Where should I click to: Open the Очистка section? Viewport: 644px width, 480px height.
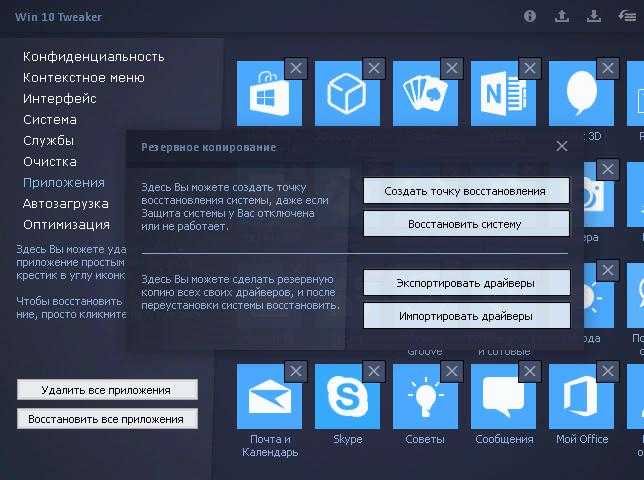point(50,162)
